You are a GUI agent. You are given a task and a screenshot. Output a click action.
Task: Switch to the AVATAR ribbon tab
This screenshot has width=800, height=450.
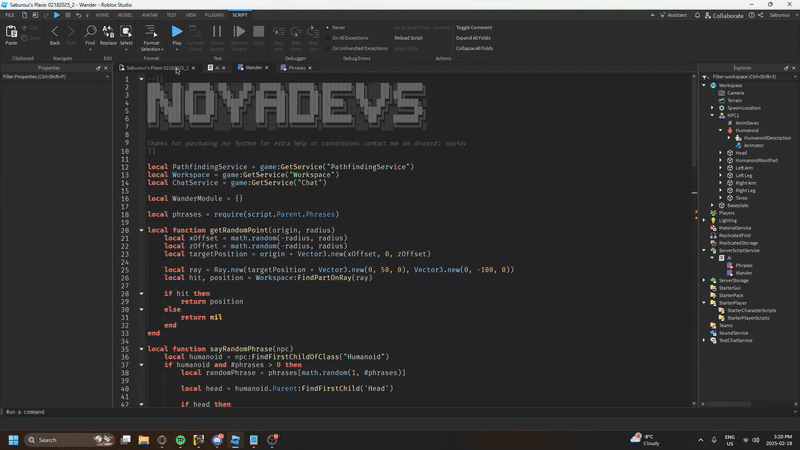149,15
